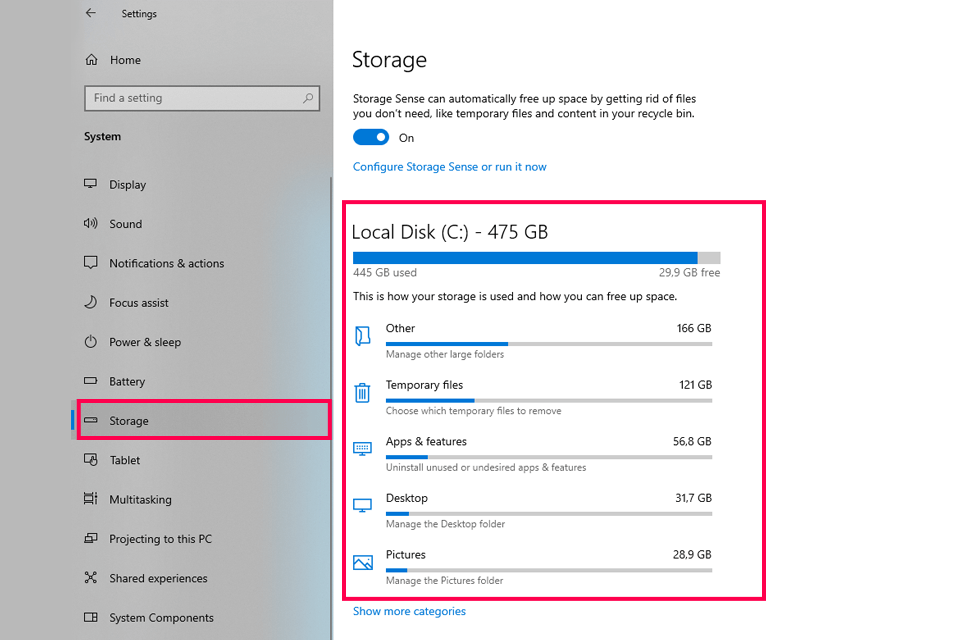The width and height of the screenshot is (960, 640).
Task: Click the search magnifier in Find a setting
Action: point(308,98)
